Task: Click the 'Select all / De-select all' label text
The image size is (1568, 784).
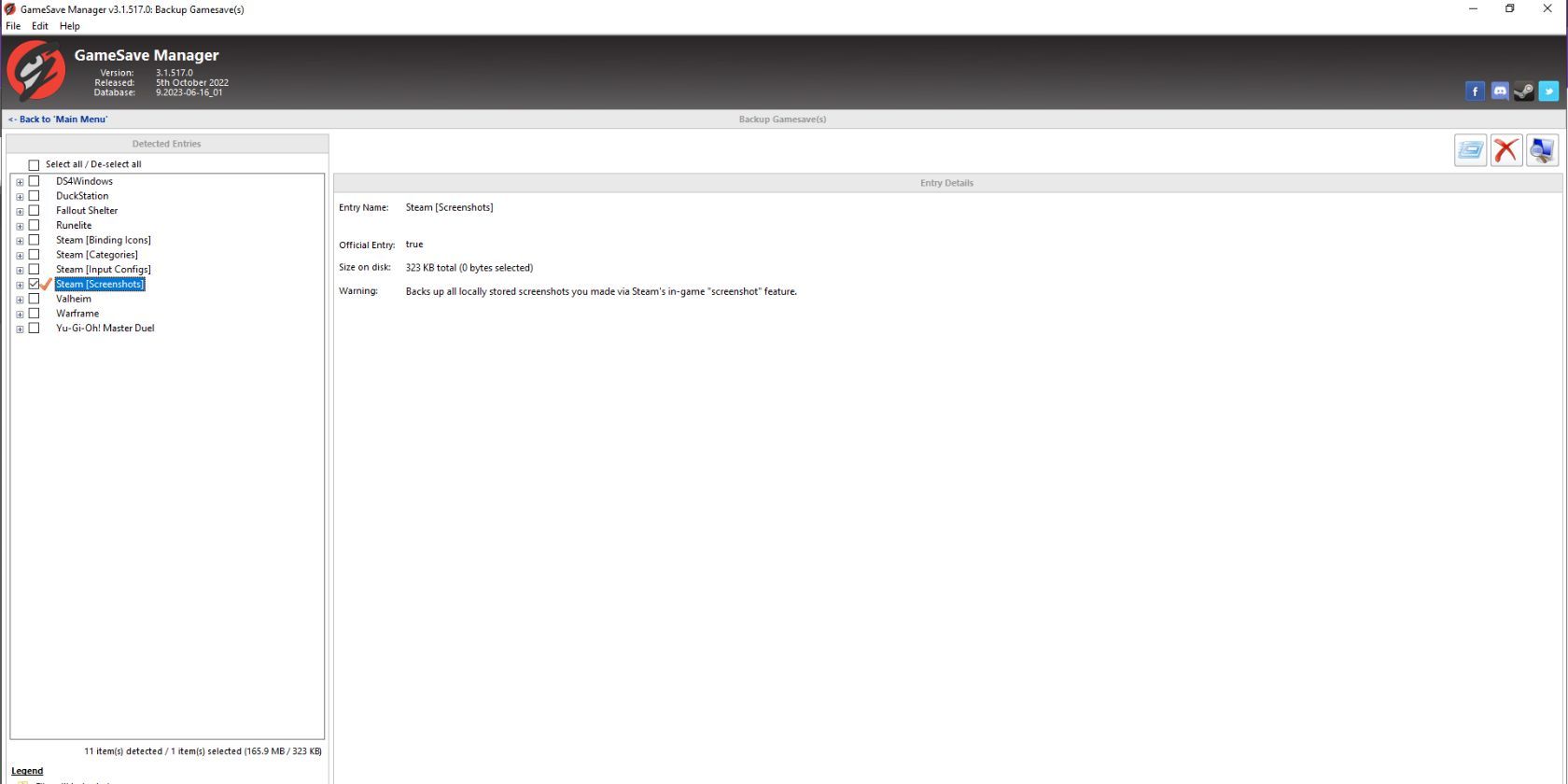Action: pyautogui.click(x=93, y=164)
